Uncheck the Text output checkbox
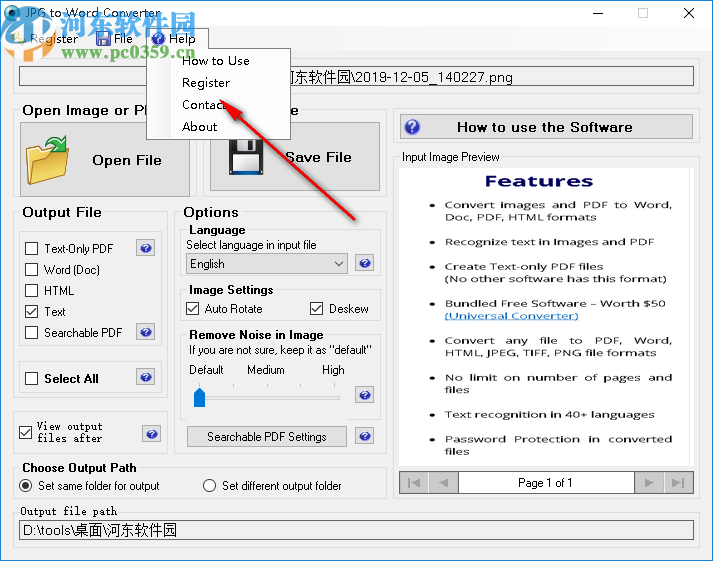This screenshot has width=713, height=561. point(31,311)
